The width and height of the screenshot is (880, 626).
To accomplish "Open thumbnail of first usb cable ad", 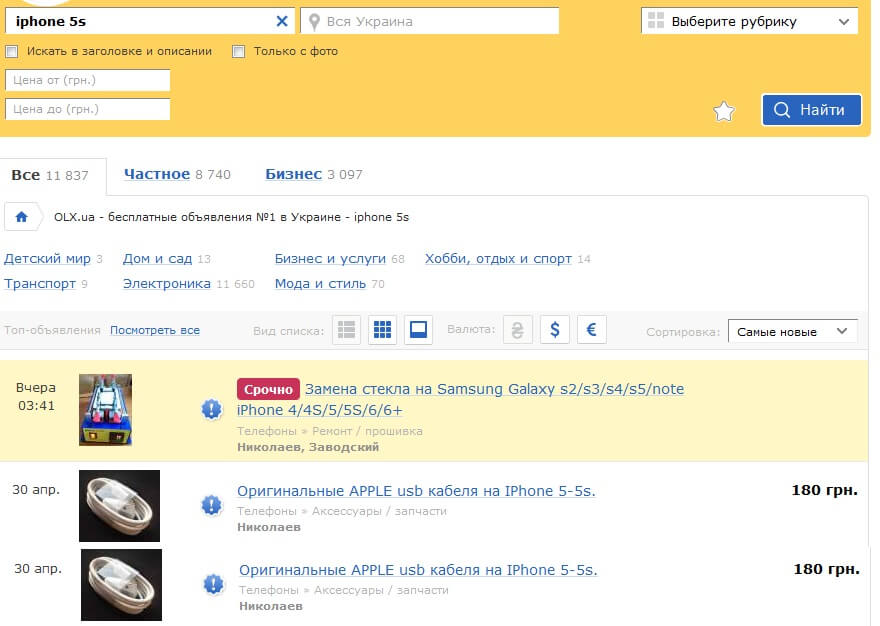I will 120,506.
